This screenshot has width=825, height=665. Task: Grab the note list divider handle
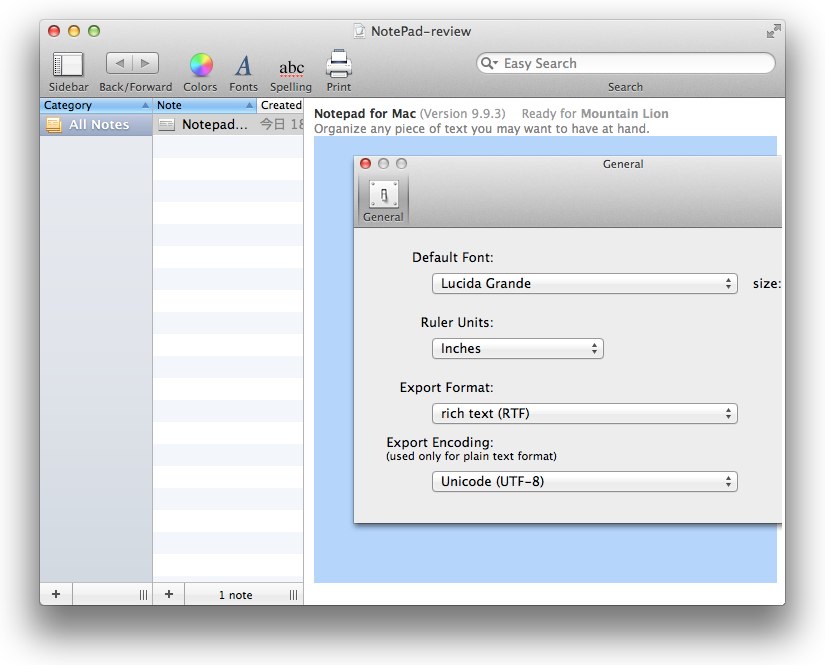click(x=293, y=595)
